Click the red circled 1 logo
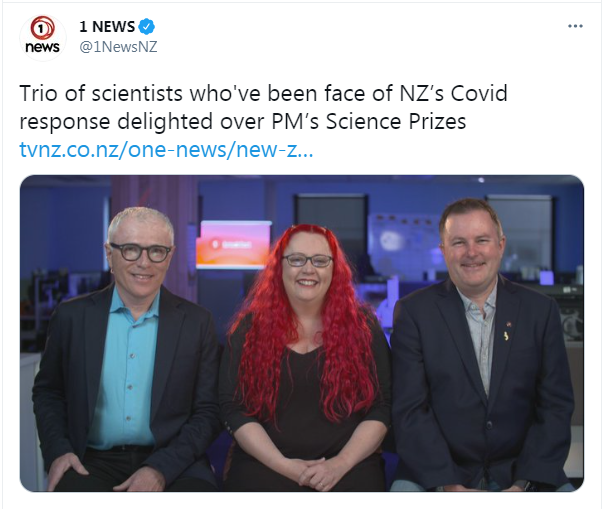 pyautogui.click(x=42, y=28)
